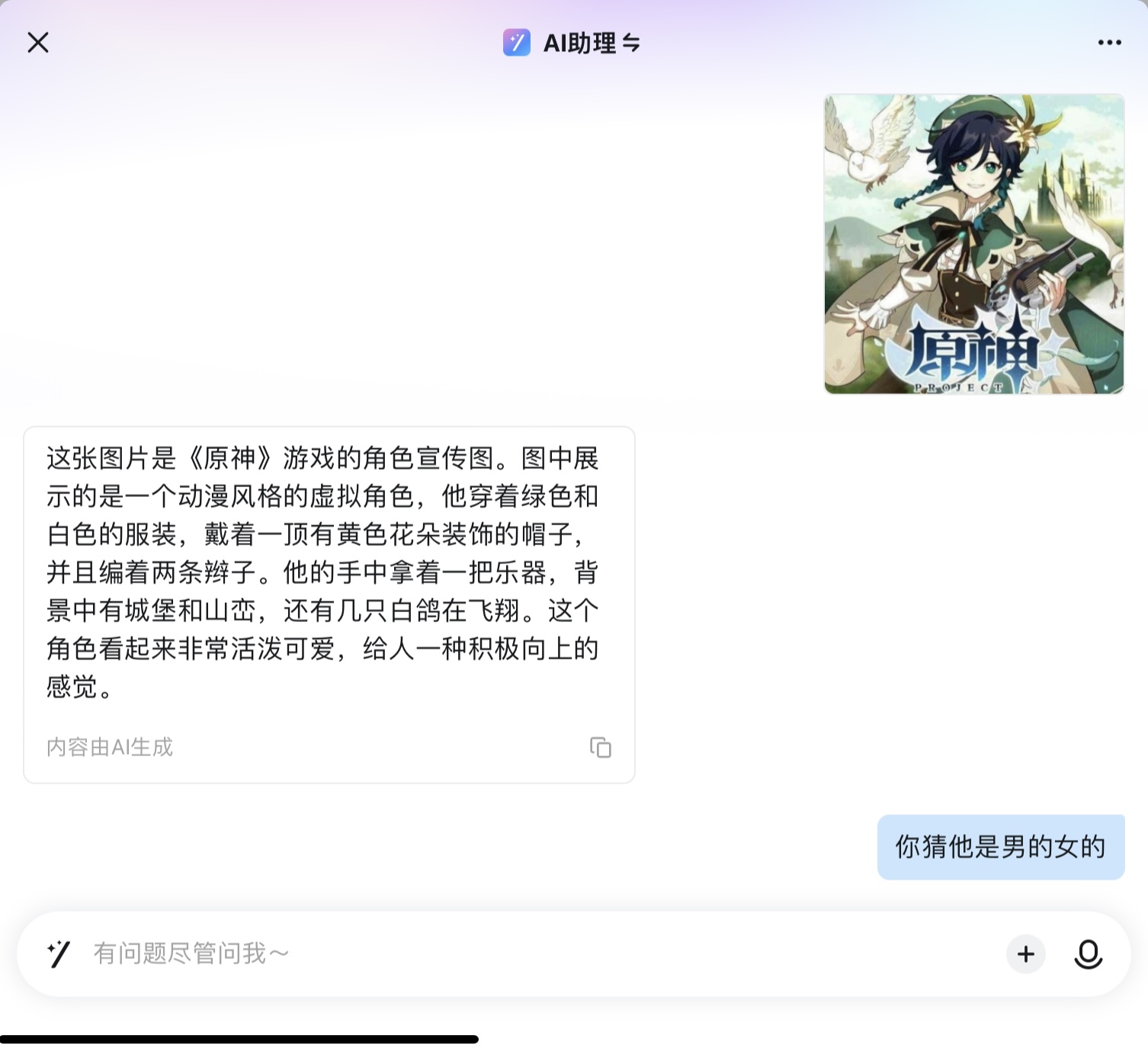Select the AI description reply bubble
1148x1055 pixels.
pos(329,604)
